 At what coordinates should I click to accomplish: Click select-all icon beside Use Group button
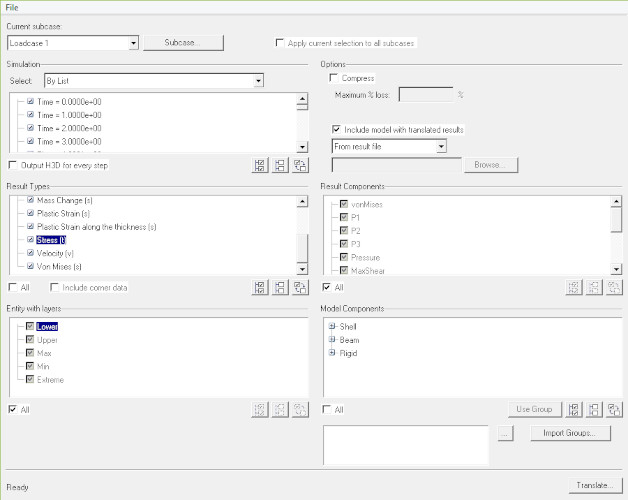576,409
